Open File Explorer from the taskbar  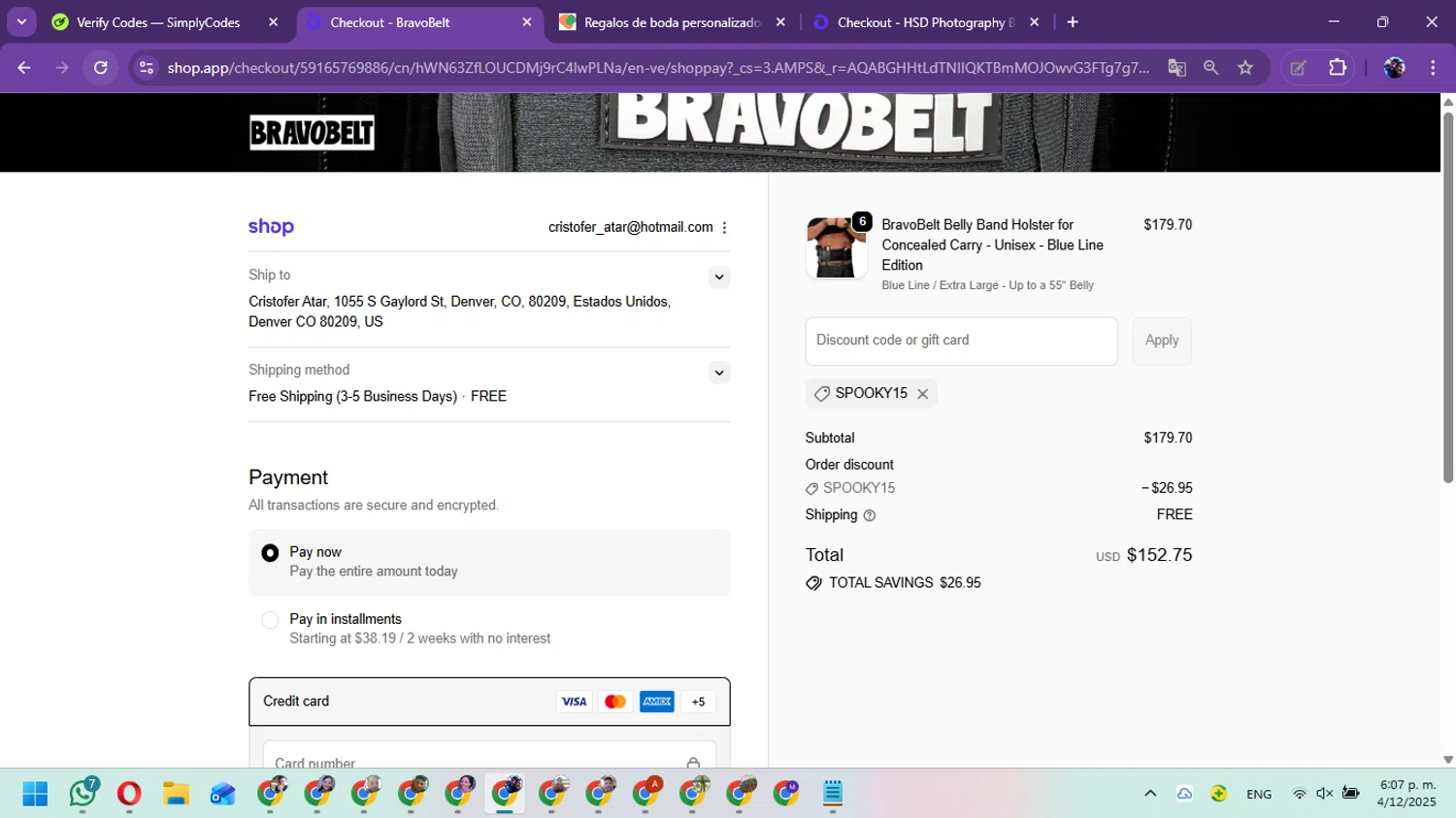pyautogui.click(x=176, y=794)
